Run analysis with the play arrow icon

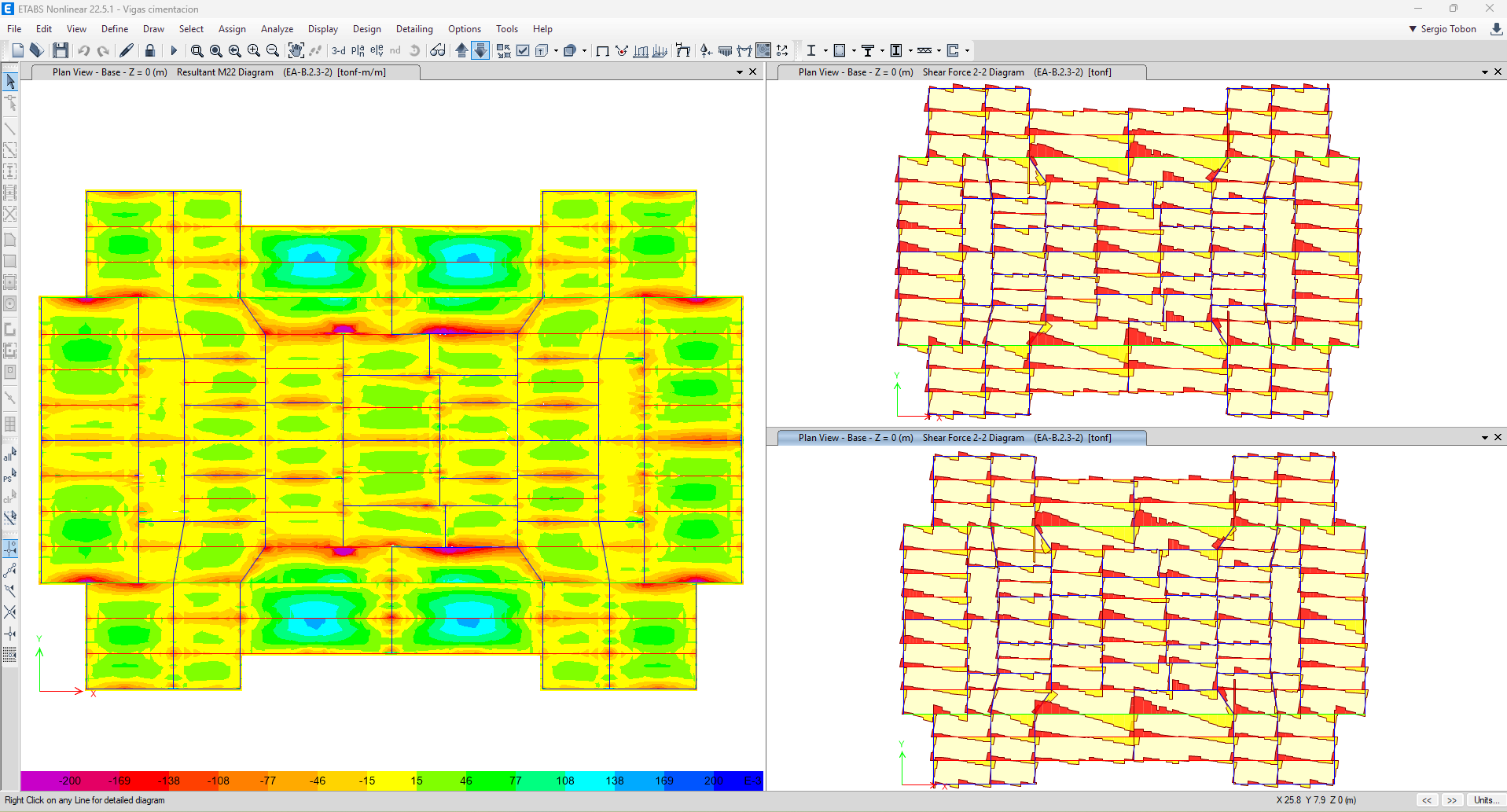click(x=174, y=50)
